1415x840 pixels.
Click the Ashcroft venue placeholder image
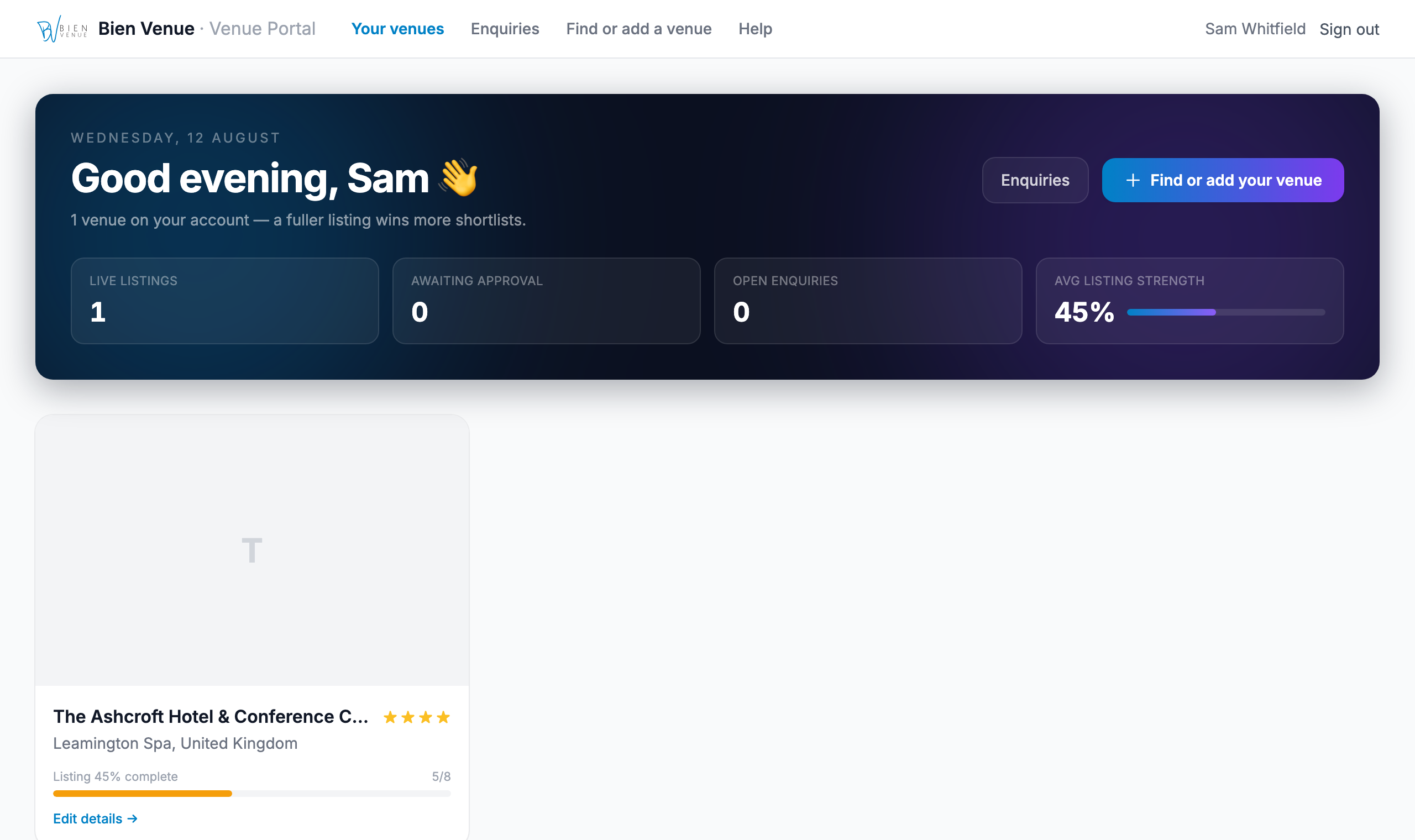coord(252,550)
